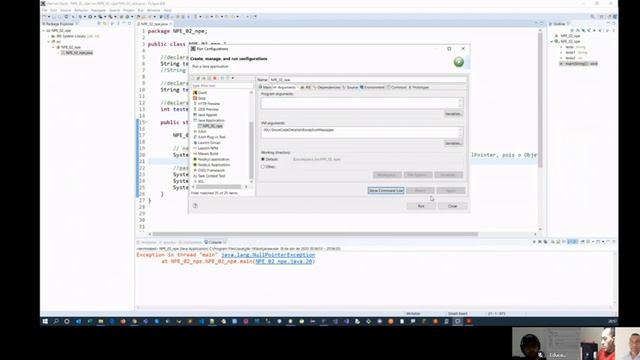This screenshot has width=640, height=360.
Task: Open the dropdown arrow next to the Debug icon
Action: pos(84,17)
